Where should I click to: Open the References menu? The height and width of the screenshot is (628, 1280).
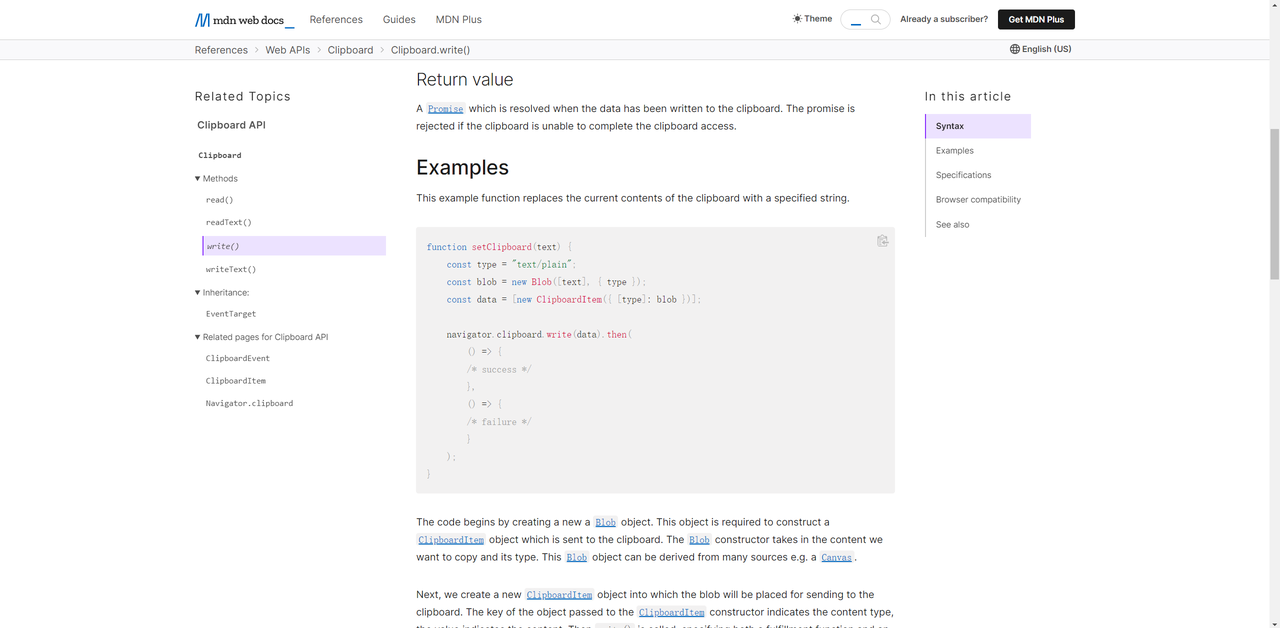coord(336,19)
